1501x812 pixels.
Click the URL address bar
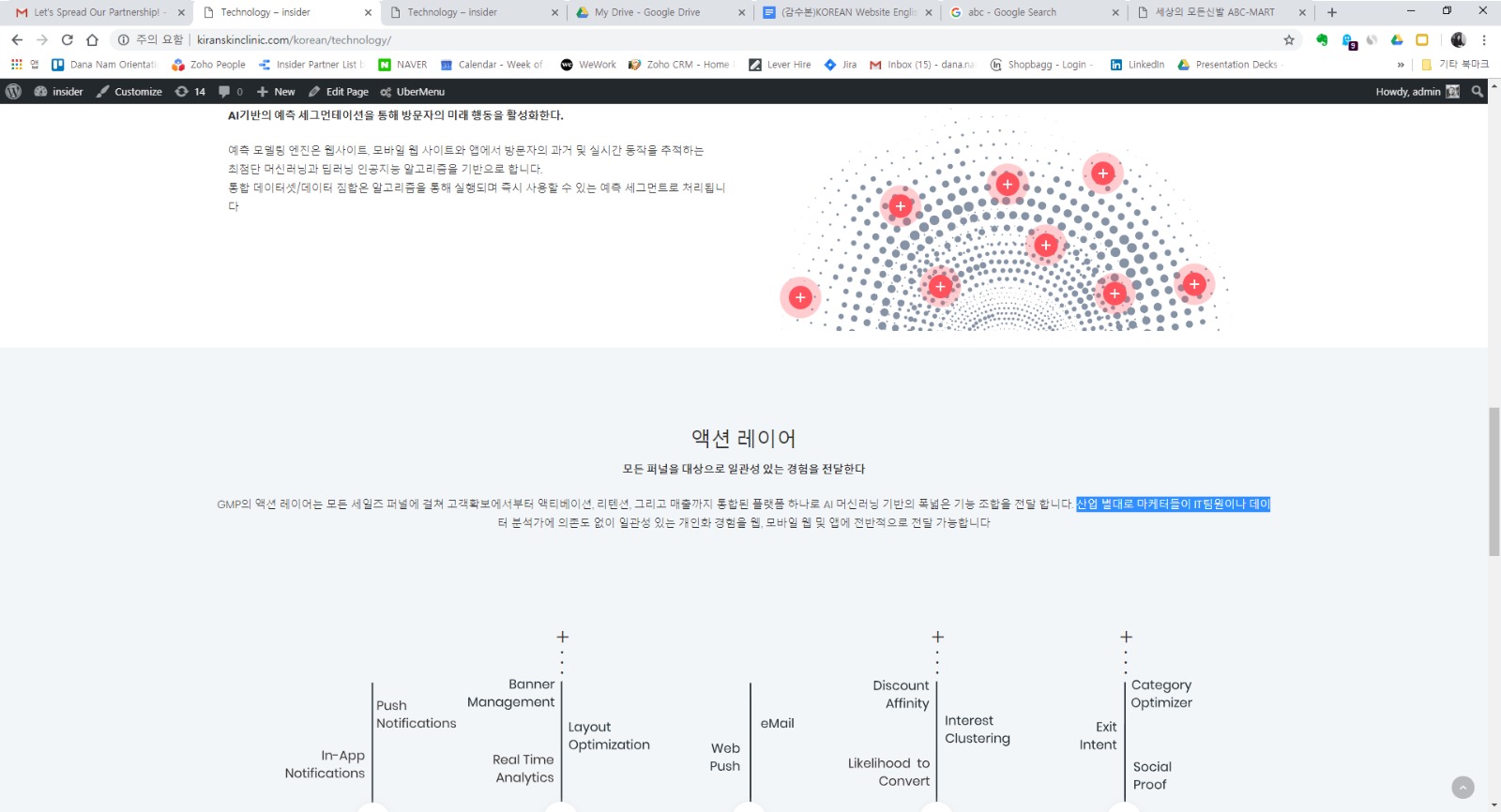pos(657,40)
